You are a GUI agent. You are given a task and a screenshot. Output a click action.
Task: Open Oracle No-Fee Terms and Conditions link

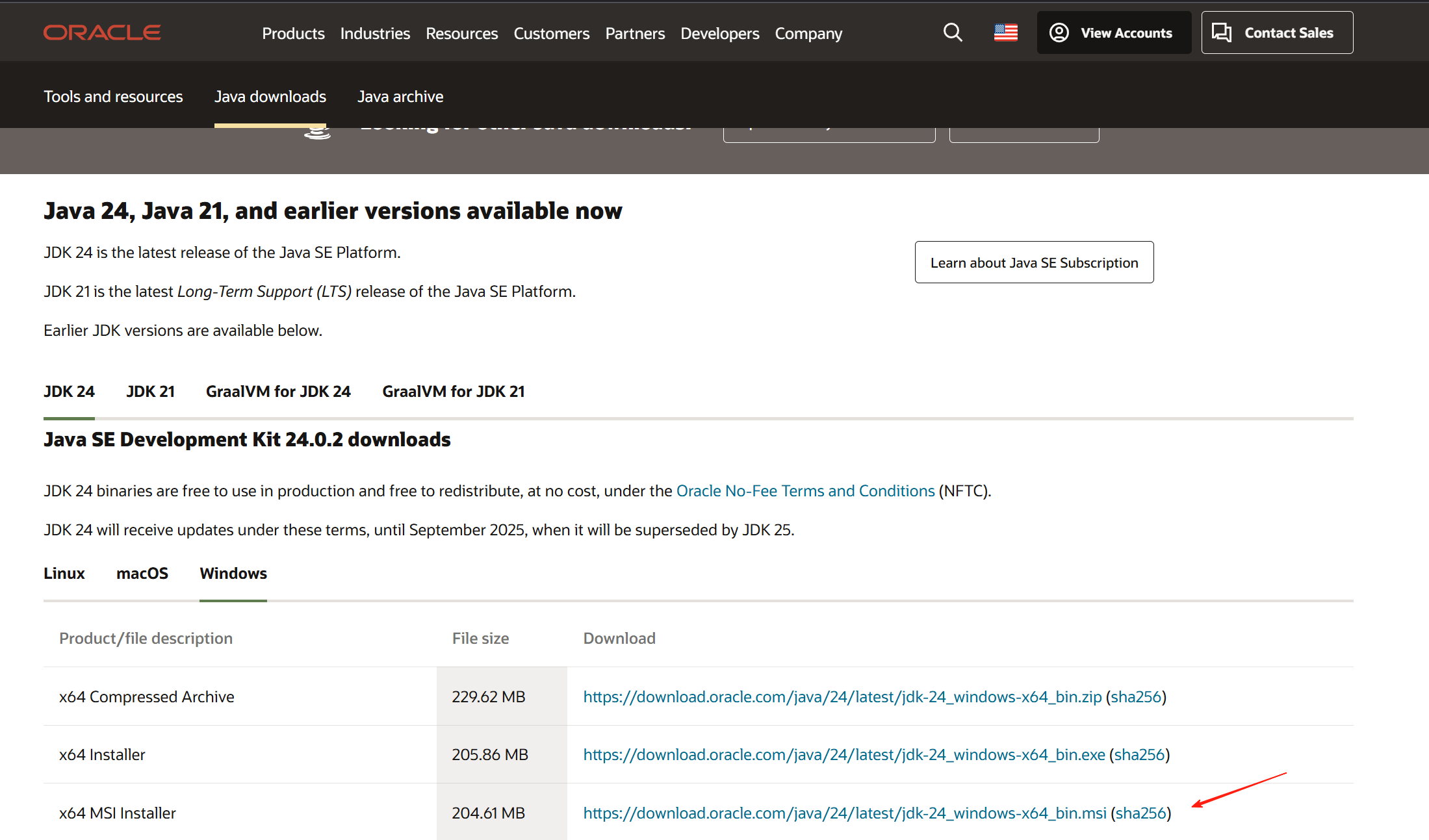(805, 490)
